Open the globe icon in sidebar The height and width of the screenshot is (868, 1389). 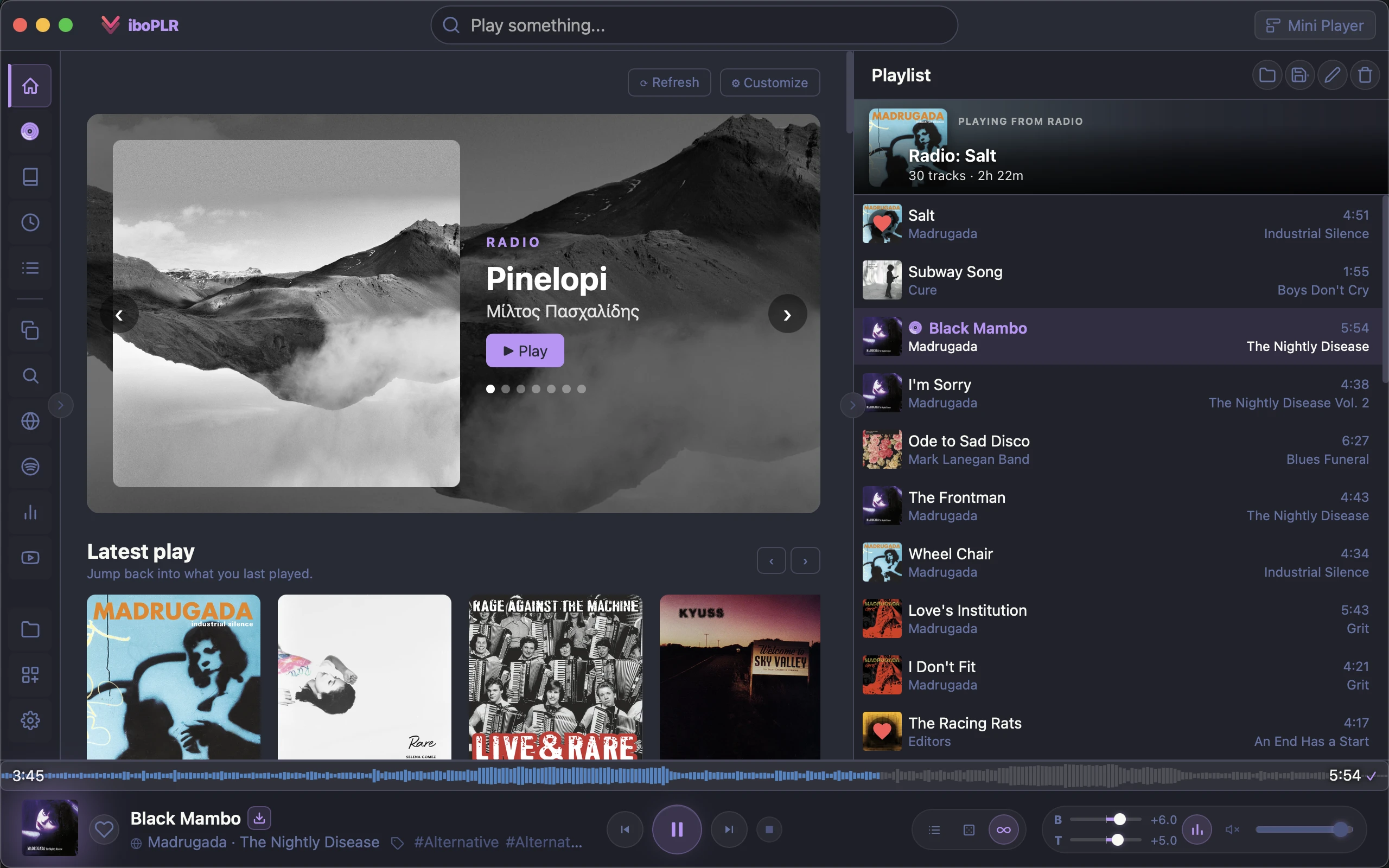[x=30, y=422]
